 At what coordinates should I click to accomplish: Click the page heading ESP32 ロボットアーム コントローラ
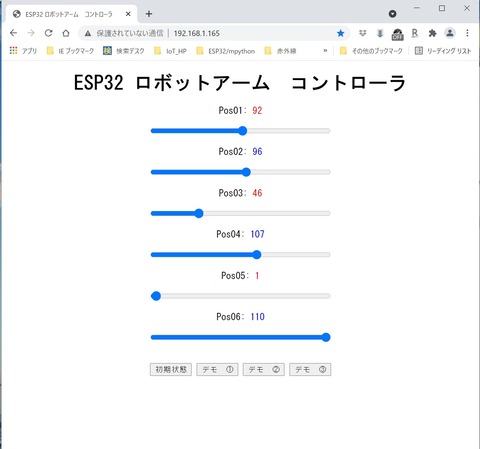pyautogui.click(x=240, y=83)
